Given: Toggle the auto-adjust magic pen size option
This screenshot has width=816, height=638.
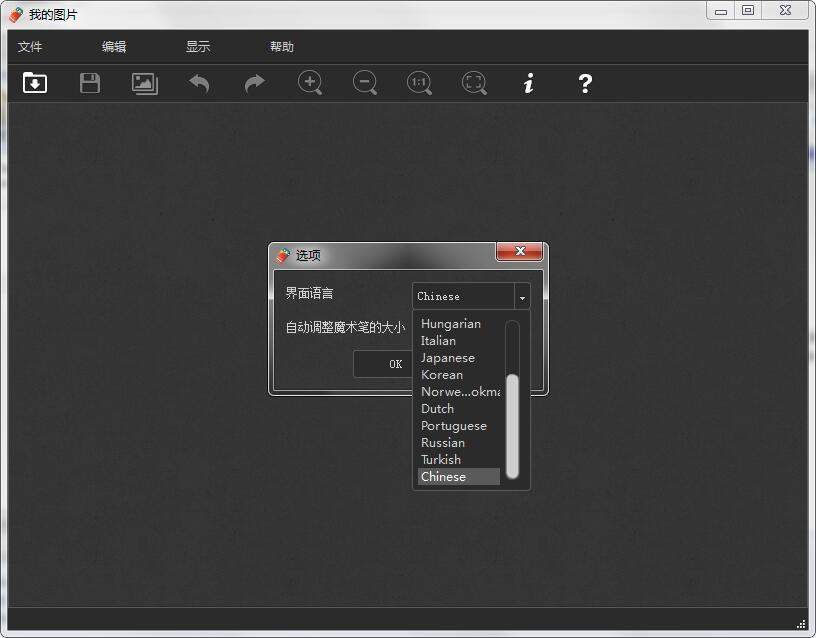Looking at the screenshot, I should click(346, 327).
